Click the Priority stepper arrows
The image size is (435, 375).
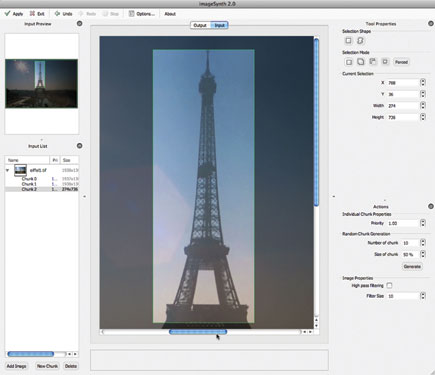pyautogui.click(x=423, y=223)
